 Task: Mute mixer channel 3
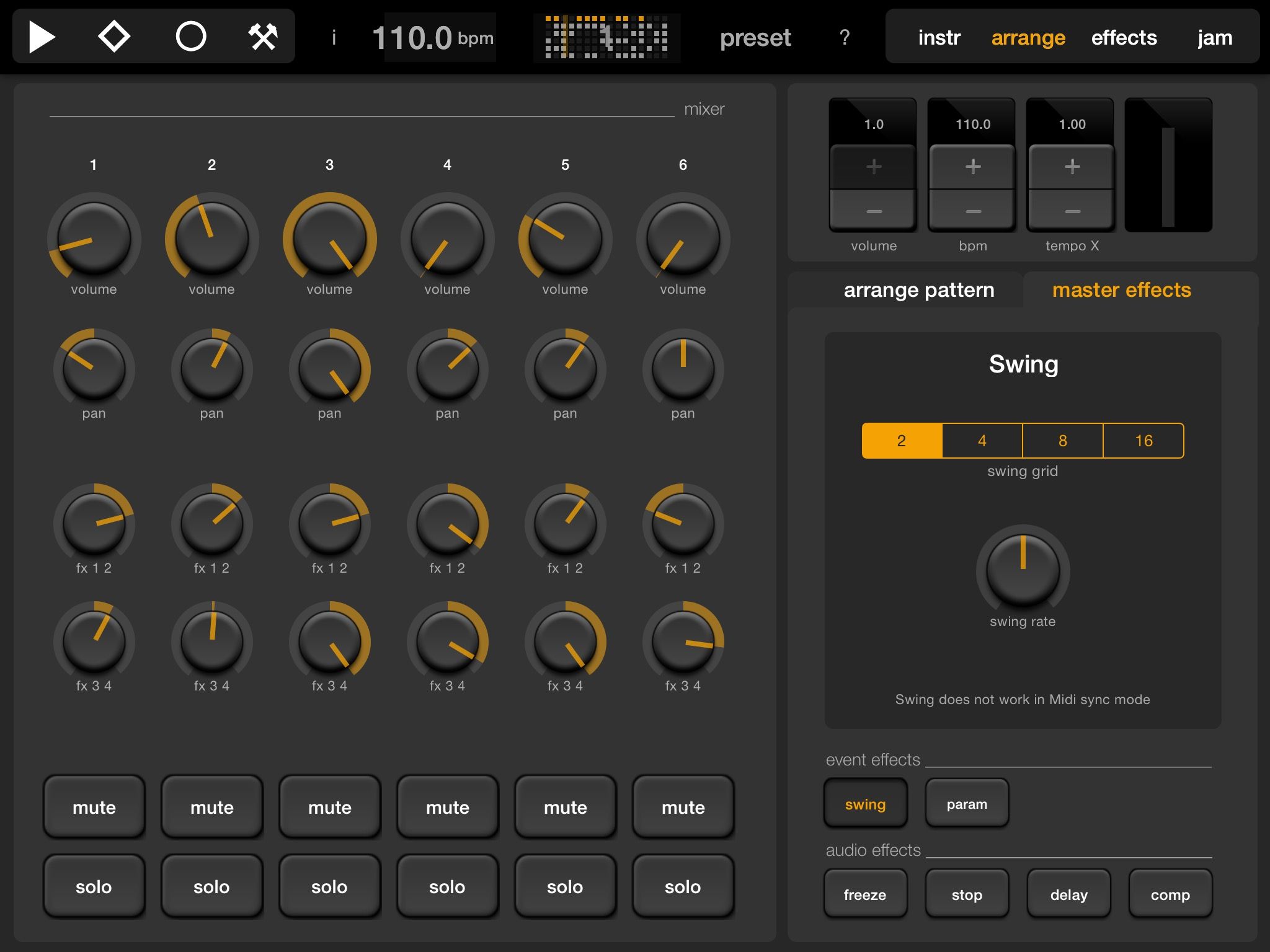tap(330, 807)
